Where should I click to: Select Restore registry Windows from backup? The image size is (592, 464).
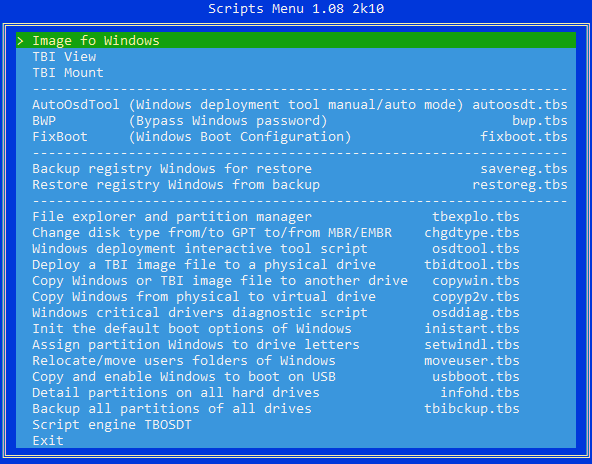[296, 185]
